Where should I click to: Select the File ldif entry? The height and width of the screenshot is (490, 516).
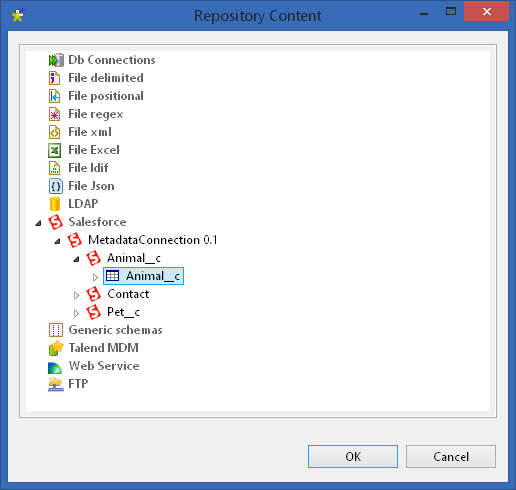pyautogui.click(x=88, y=168)
